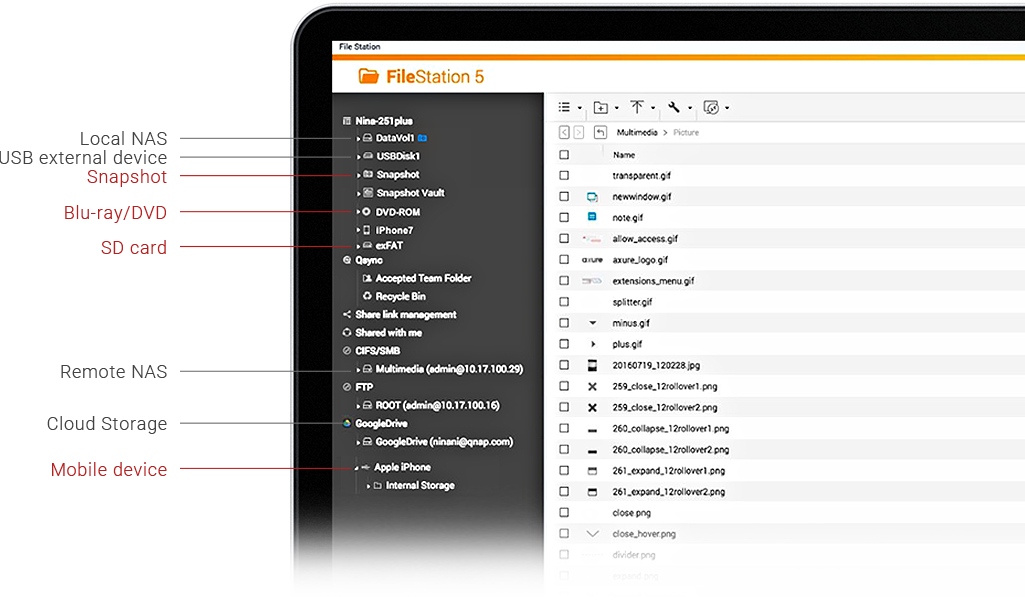This screenshot has width=1025, height=600.
Task: Select the Internal Storage folder
Action: (420, 486)
